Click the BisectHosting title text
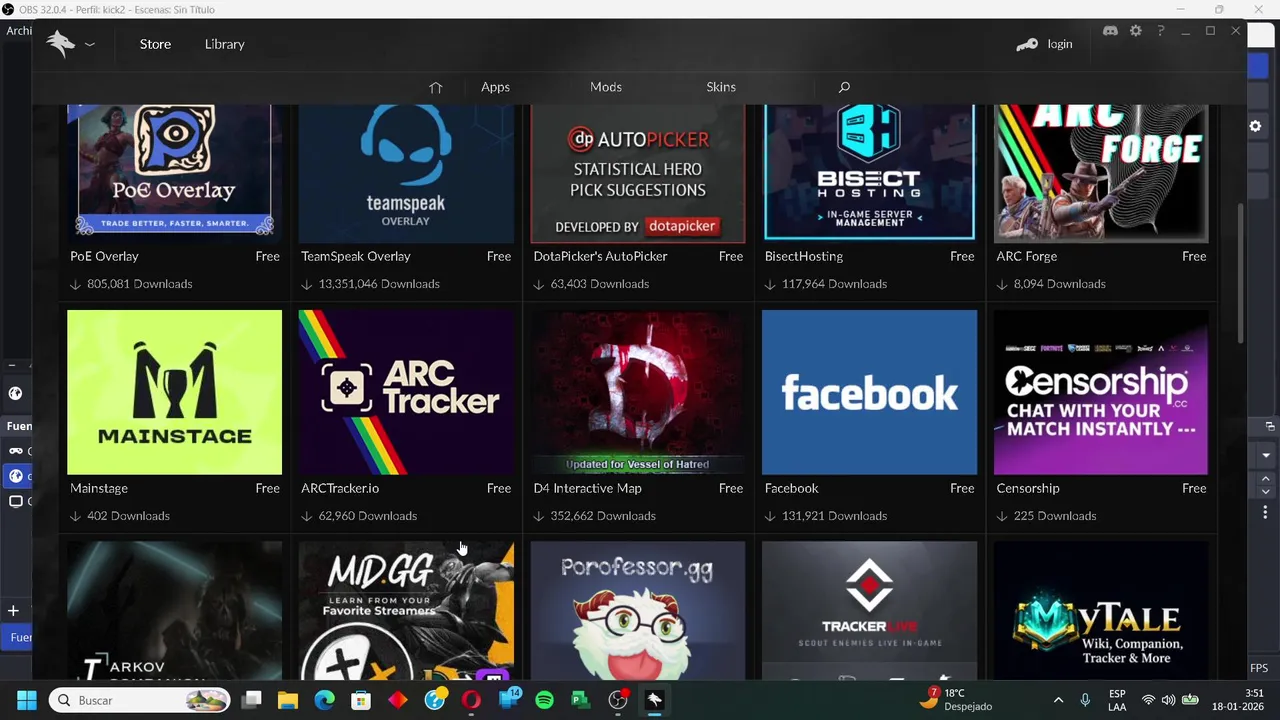 pyautogui.click(x=804, y=256)
